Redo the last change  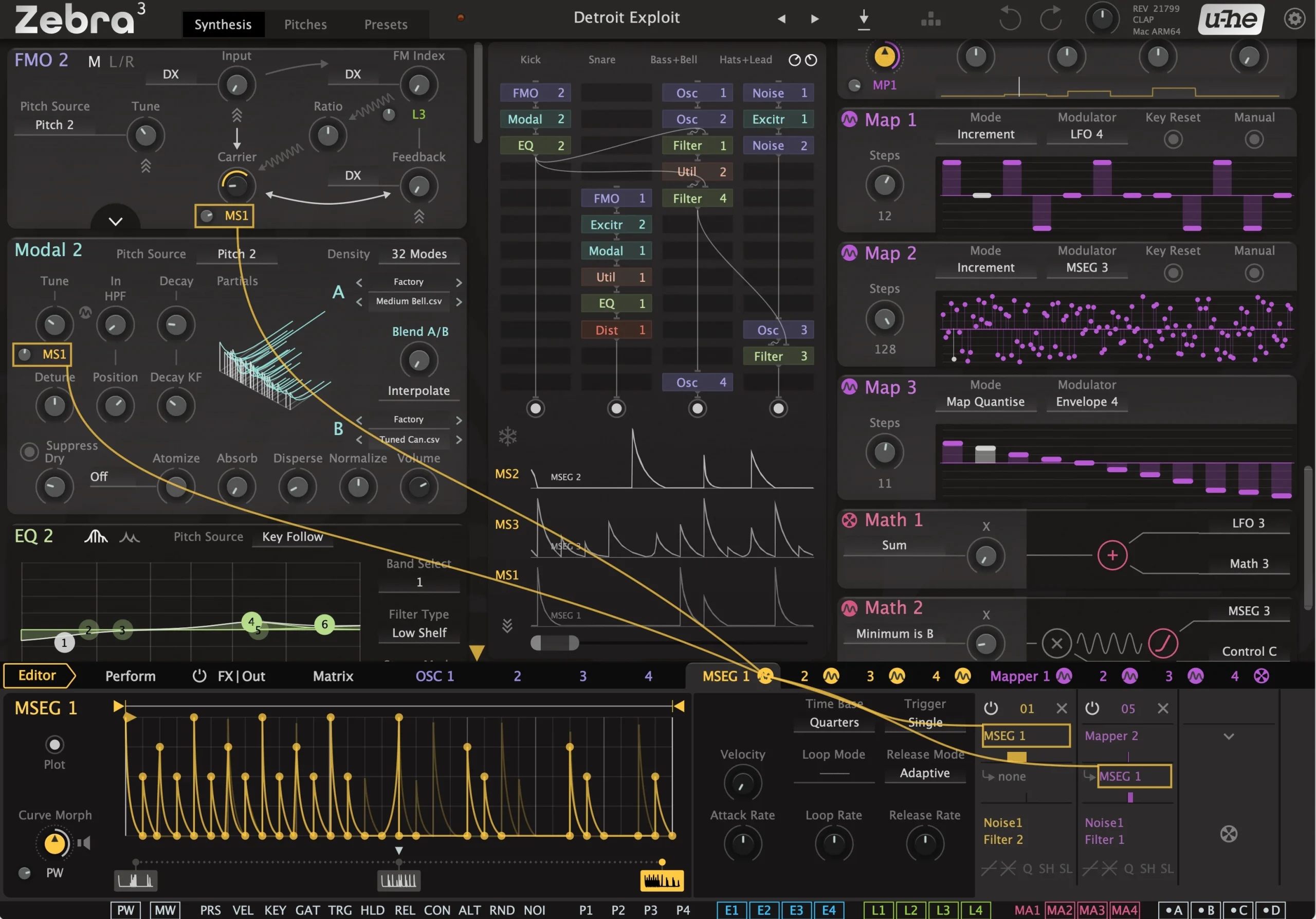(1051, 19)
